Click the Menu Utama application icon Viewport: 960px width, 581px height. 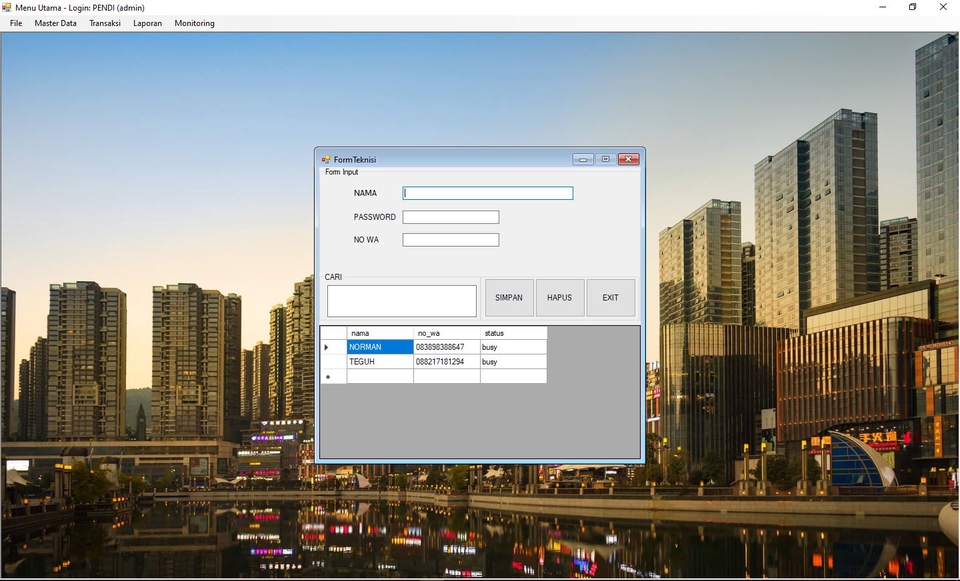pos(7,7)
